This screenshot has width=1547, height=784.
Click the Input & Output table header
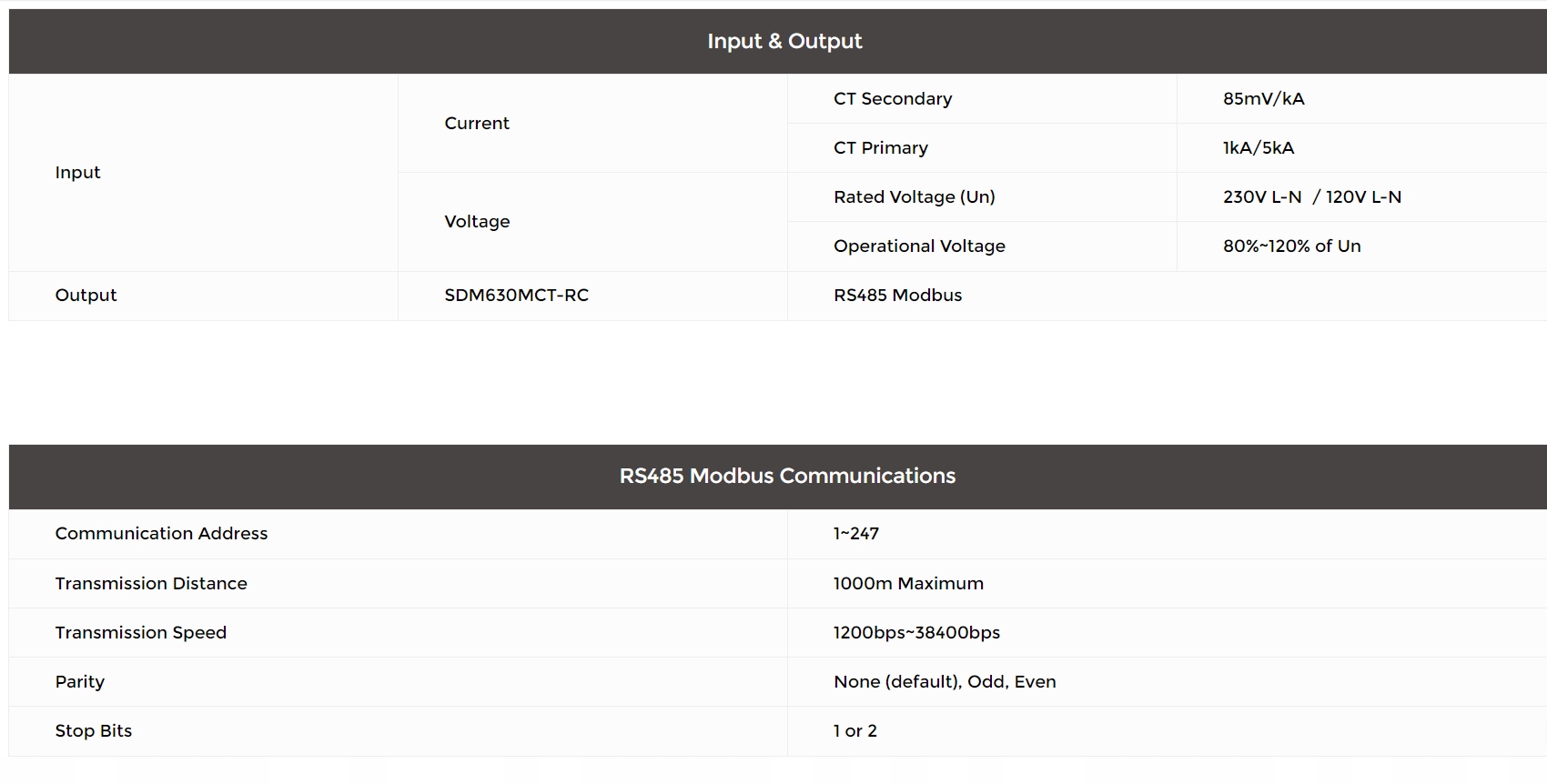coord(784,41)
